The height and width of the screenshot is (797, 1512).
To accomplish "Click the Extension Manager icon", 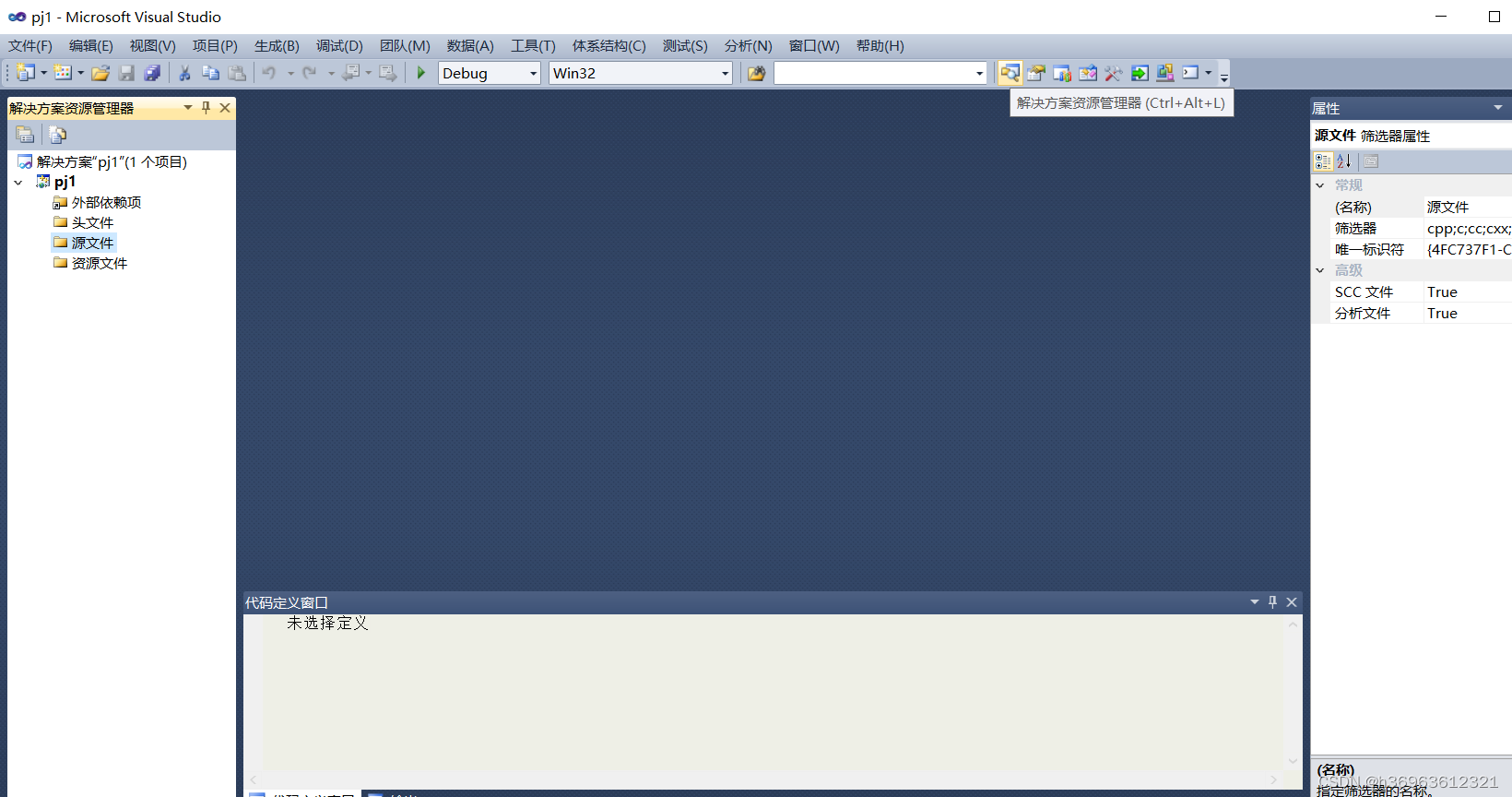I will coord(1165,73).
